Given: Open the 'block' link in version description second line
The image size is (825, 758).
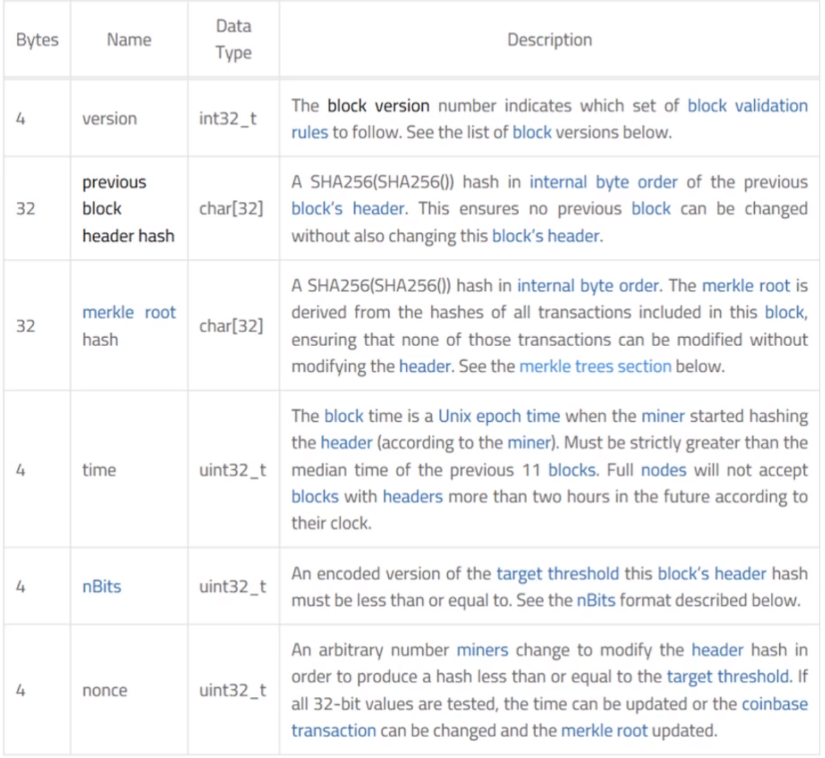Looking at the screenshot, I should [x=532, y=133].
